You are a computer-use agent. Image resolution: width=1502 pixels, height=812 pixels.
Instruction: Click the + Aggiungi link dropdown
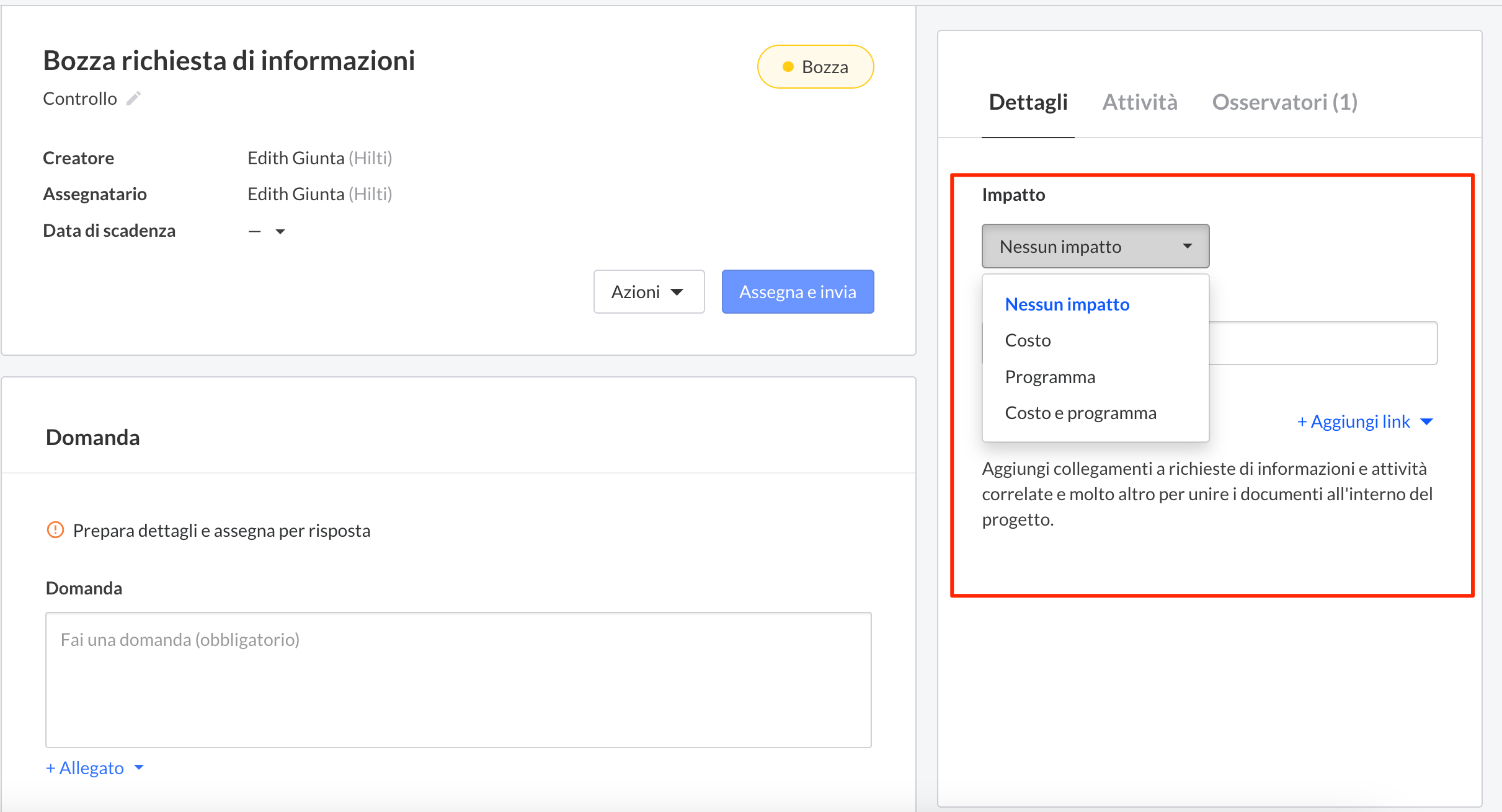click(x=1365, y=421)
